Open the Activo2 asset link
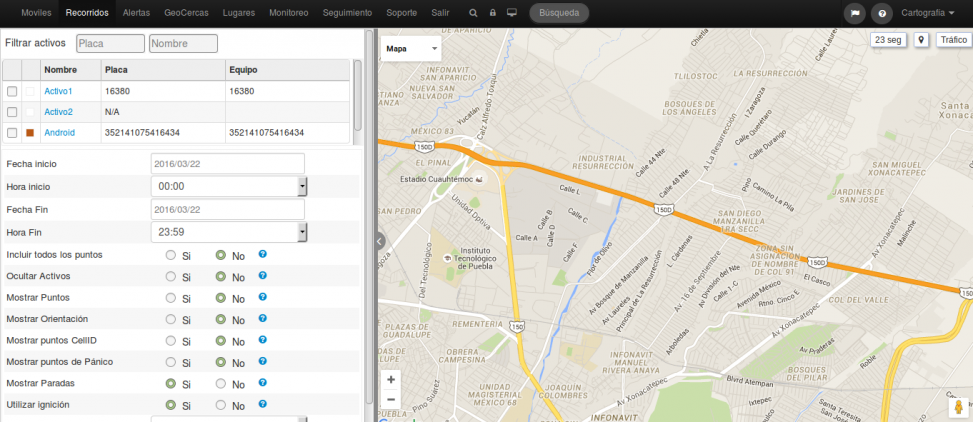The width and height of the screenshot is (973, 422). click(58, 112)
